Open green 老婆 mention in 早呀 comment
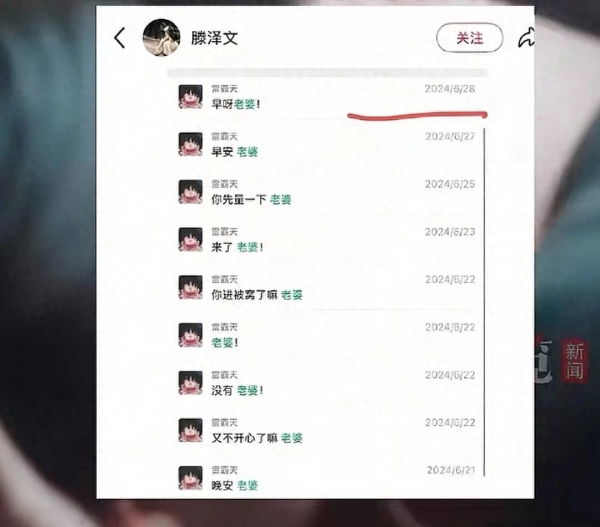This screenshot has height=527, width=600. 245,104
